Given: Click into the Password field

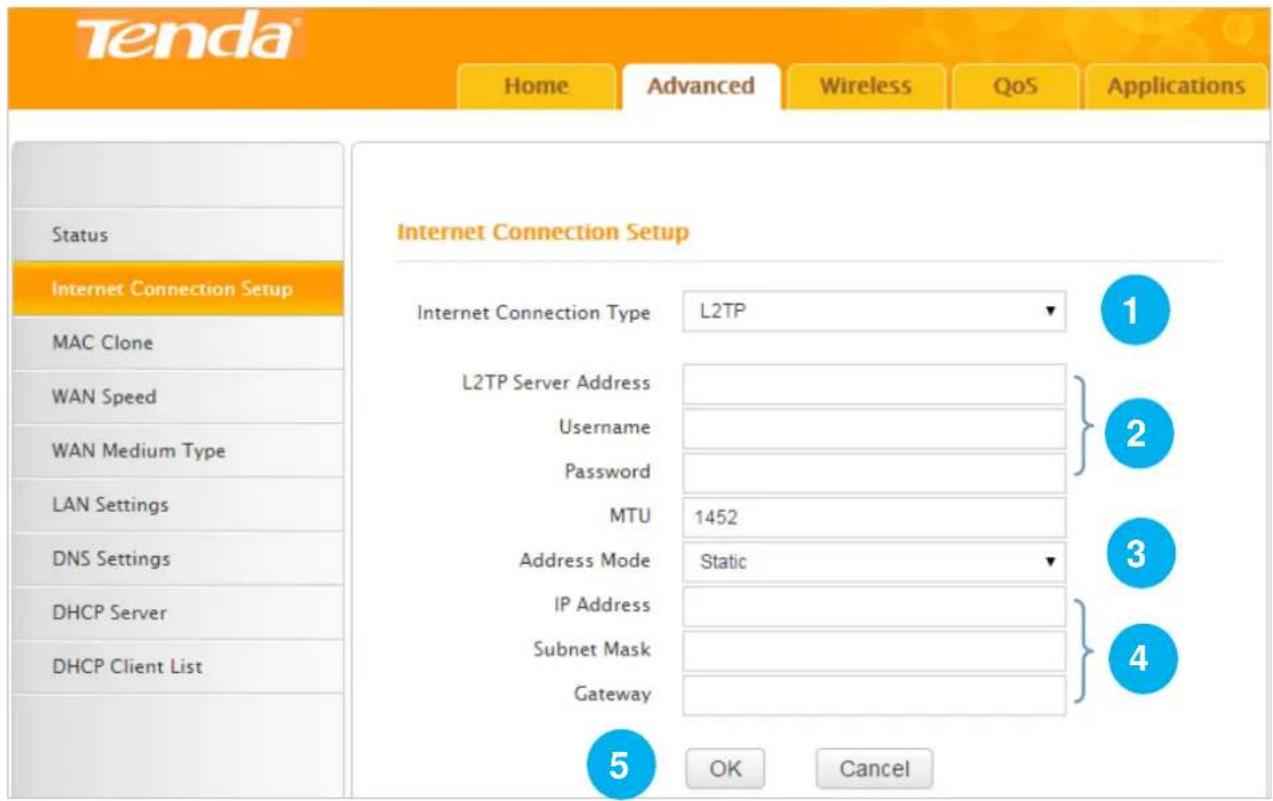Looking at the screenshot, I should [x=874, y=472].
